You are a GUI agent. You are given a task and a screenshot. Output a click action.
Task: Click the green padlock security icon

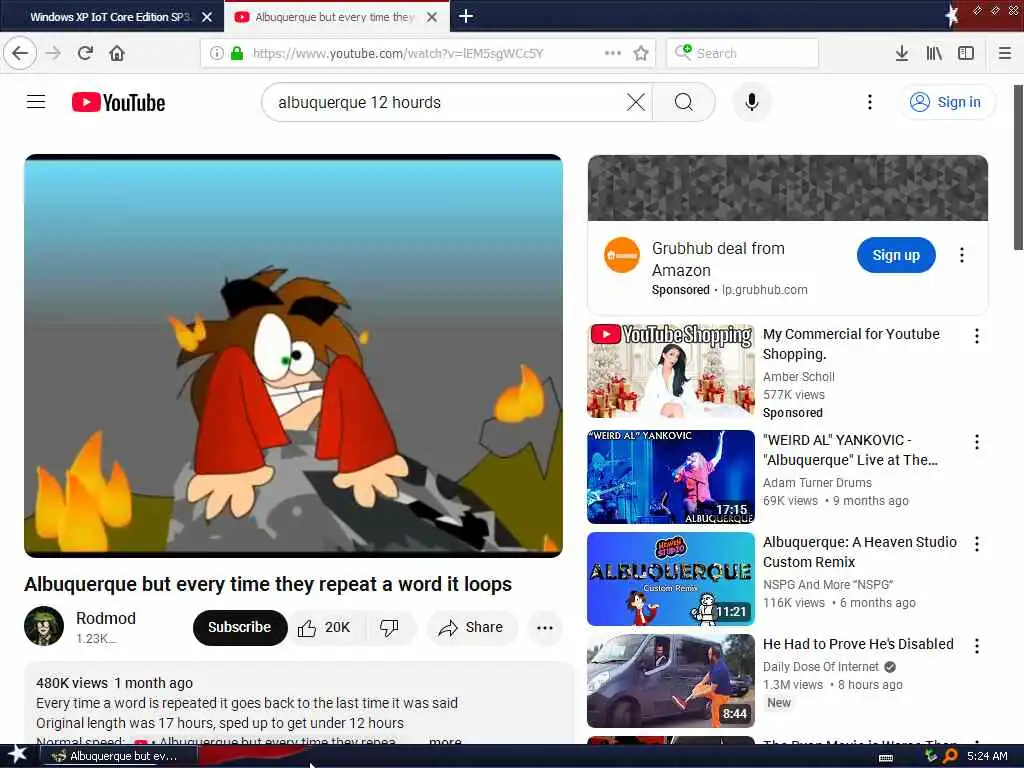click(x=237, y=53)
